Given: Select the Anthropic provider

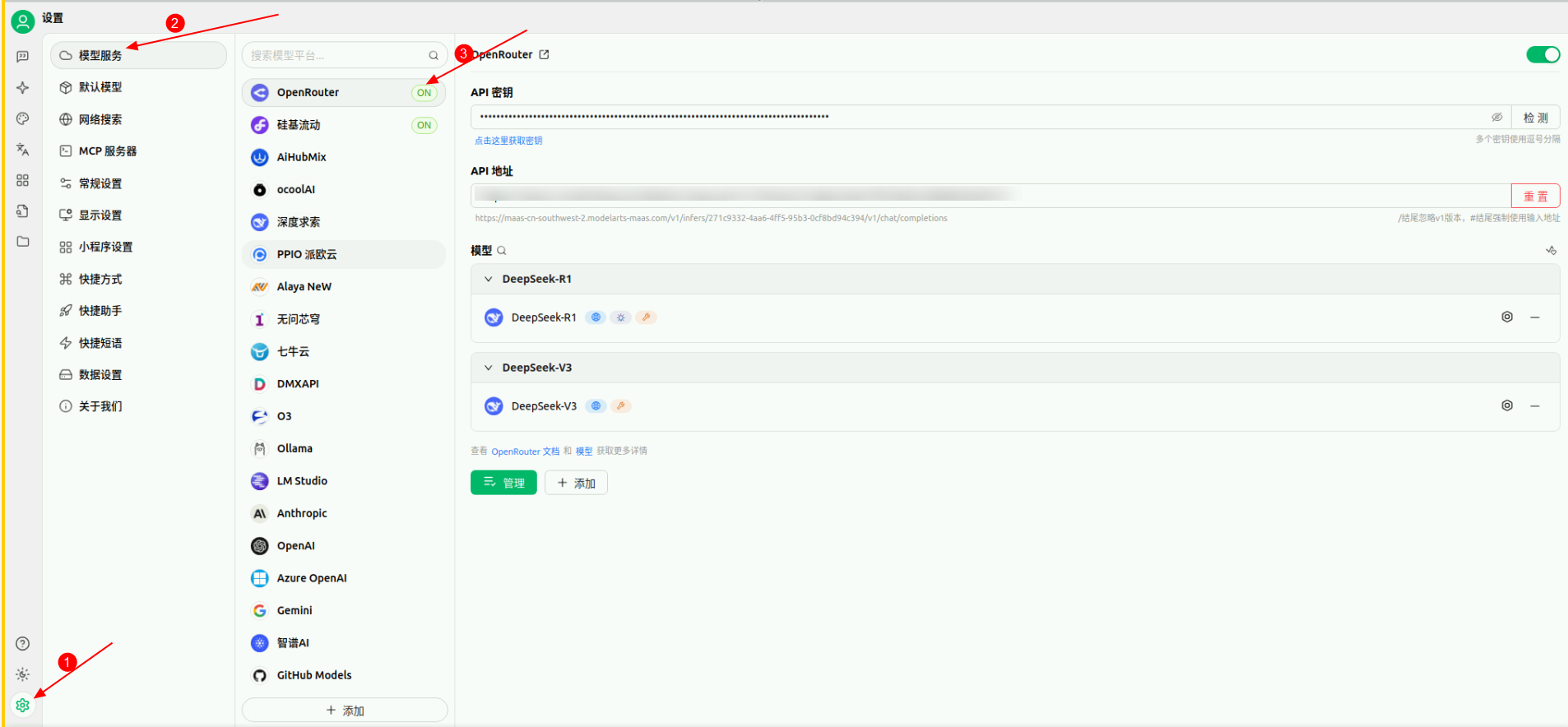Looking at the screenshot, I should coord(344,513).
